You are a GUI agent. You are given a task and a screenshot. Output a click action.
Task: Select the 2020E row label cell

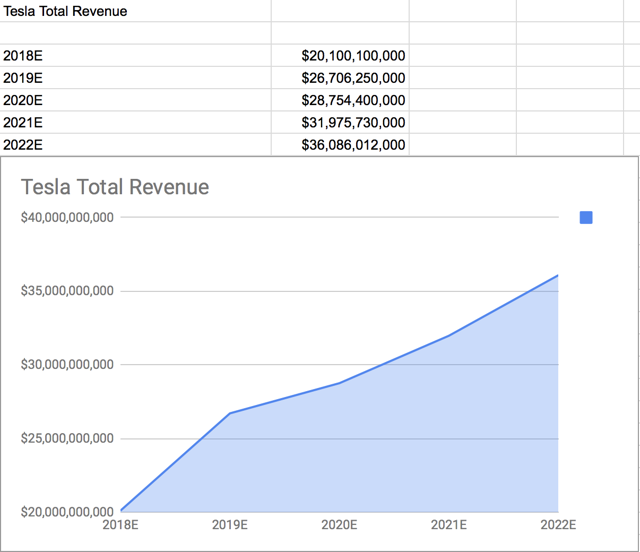pyautogui.click(x=135, y=100)
